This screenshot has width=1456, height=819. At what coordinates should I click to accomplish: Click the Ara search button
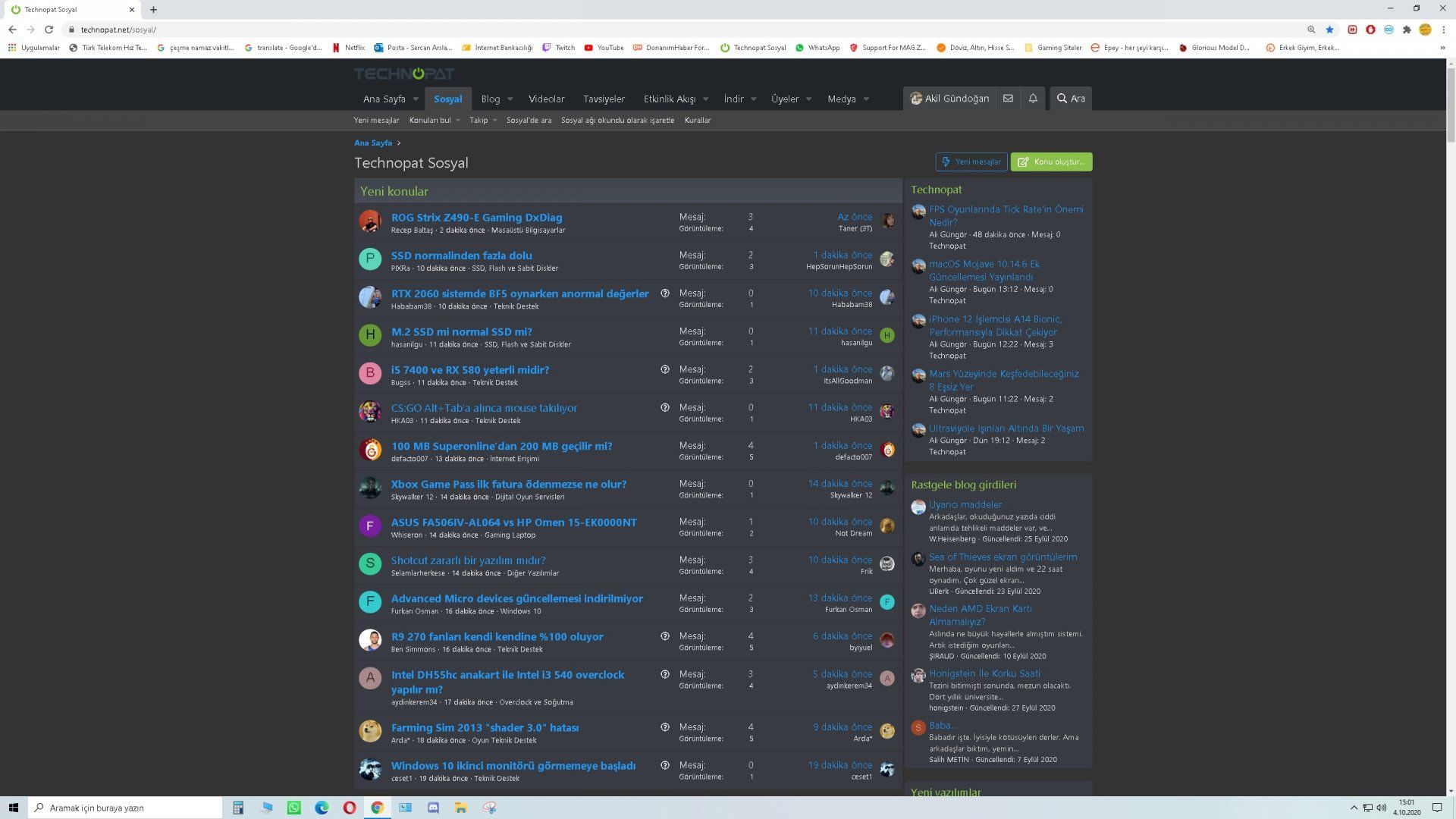pos(1071,99)
